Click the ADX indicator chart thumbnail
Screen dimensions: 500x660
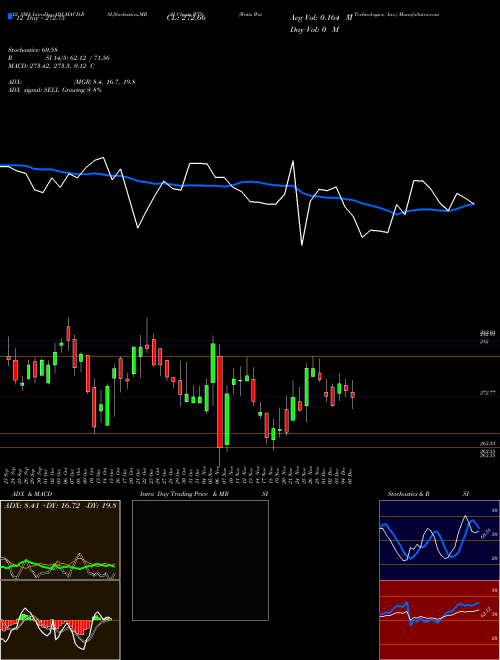(x=60, y=540)
